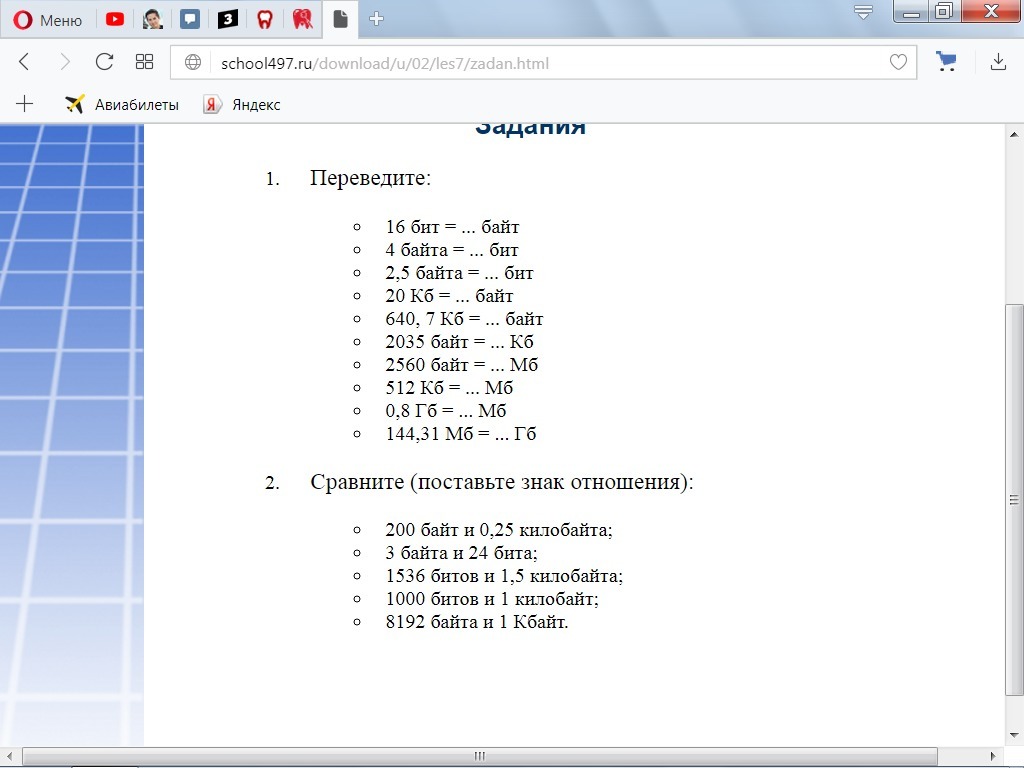
Task: Open the downloads icon
Action: click(998, 62)
